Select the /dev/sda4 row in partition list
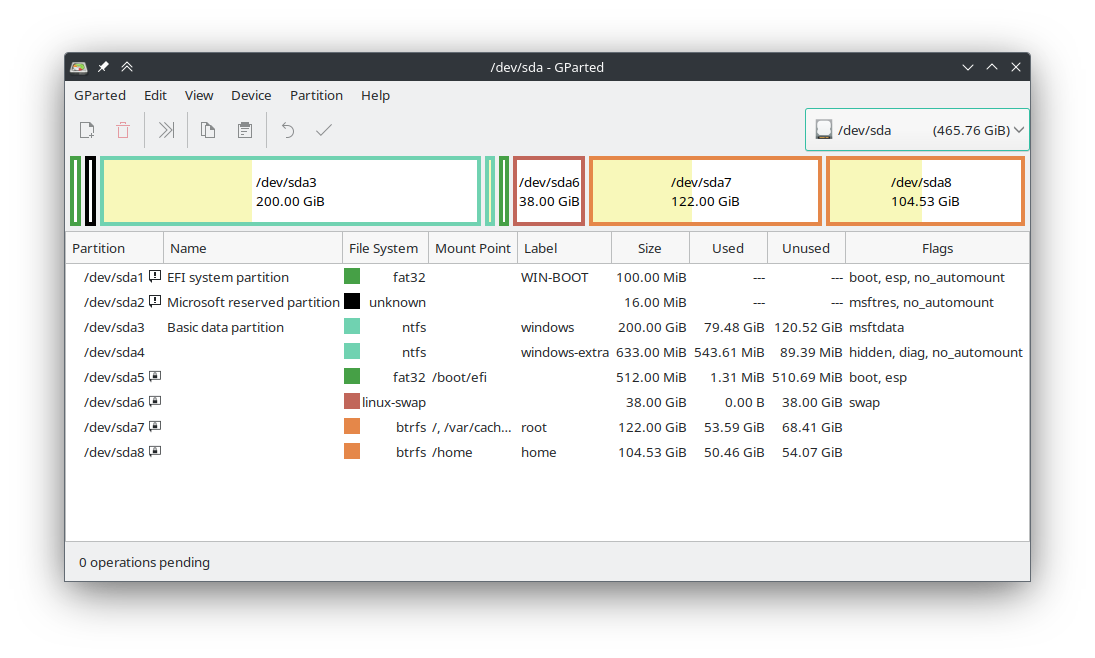Viewport: 1095px width, 658px height. tap(548, 353)
